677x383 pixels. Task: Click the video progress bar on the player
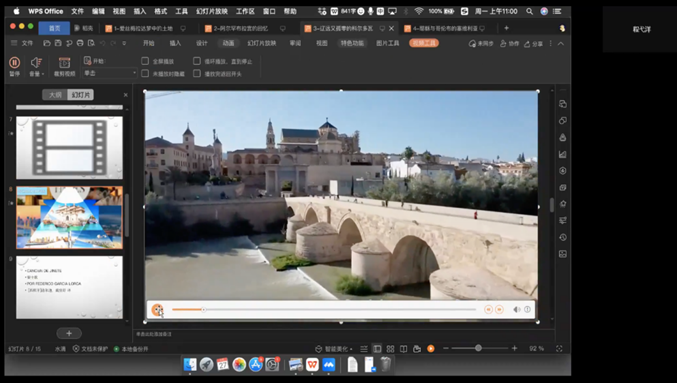pos(324,310)
